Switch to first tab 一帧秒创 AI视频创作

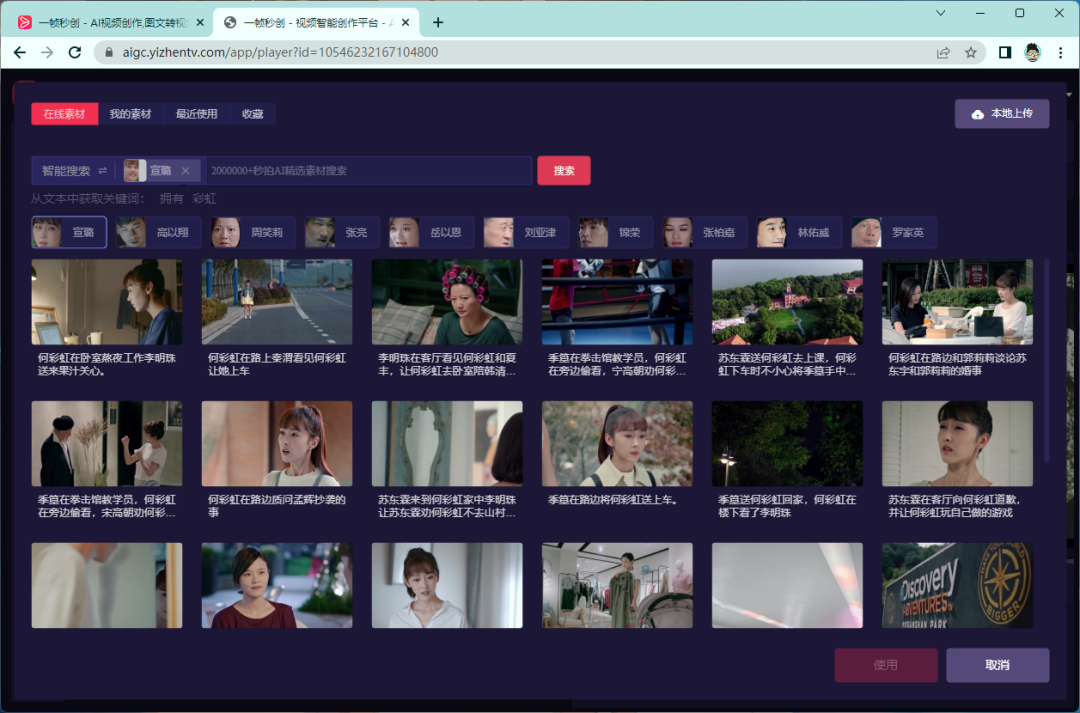[112, 23]
